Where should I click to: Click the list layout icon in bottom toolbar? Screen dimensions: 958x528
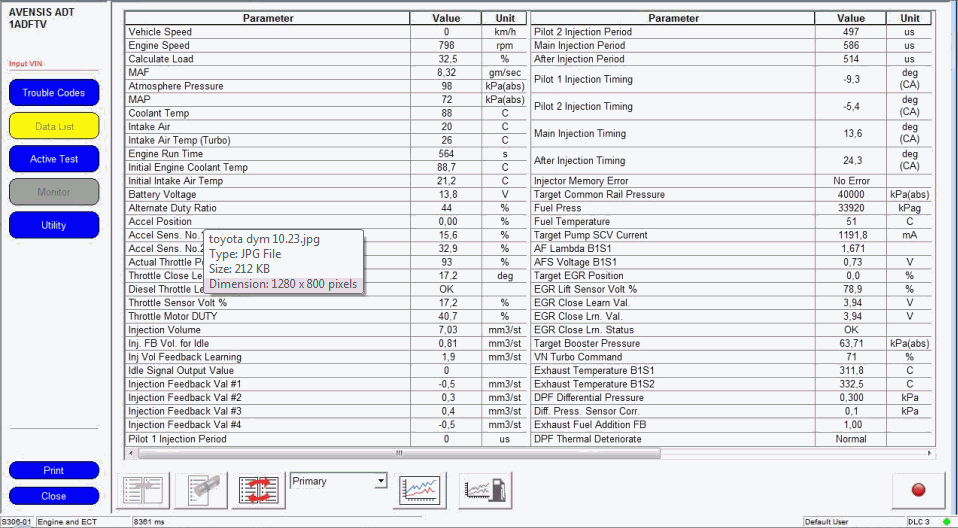pyautogui.click(x=143, y=489)
